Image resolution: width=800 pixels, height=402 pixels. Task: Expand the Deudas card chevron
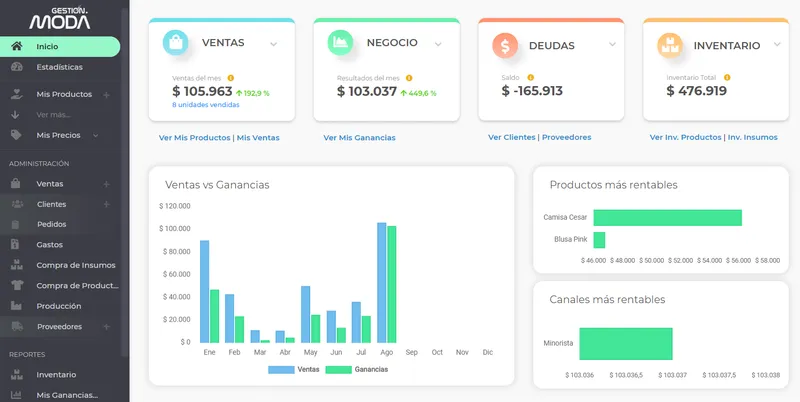coord(612,44)
